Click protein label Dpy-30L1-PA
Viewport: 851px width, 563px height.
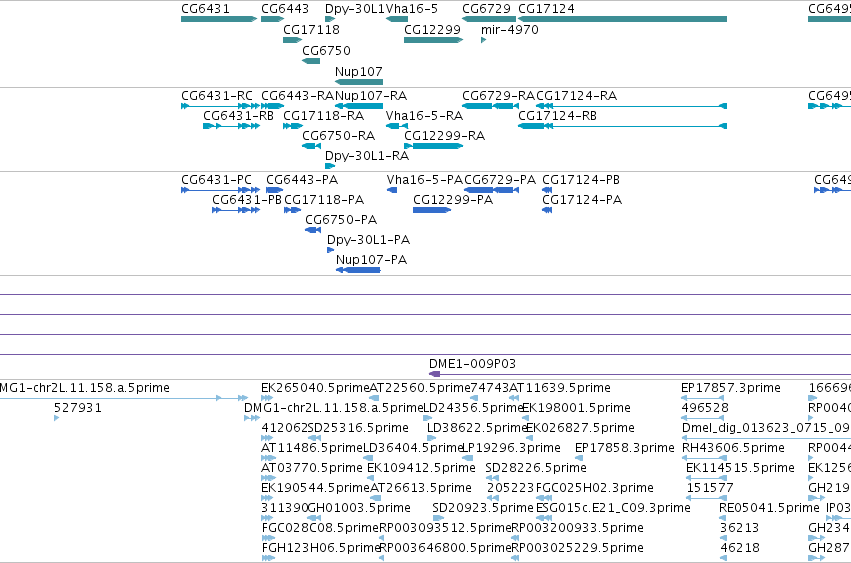[369, 240]
